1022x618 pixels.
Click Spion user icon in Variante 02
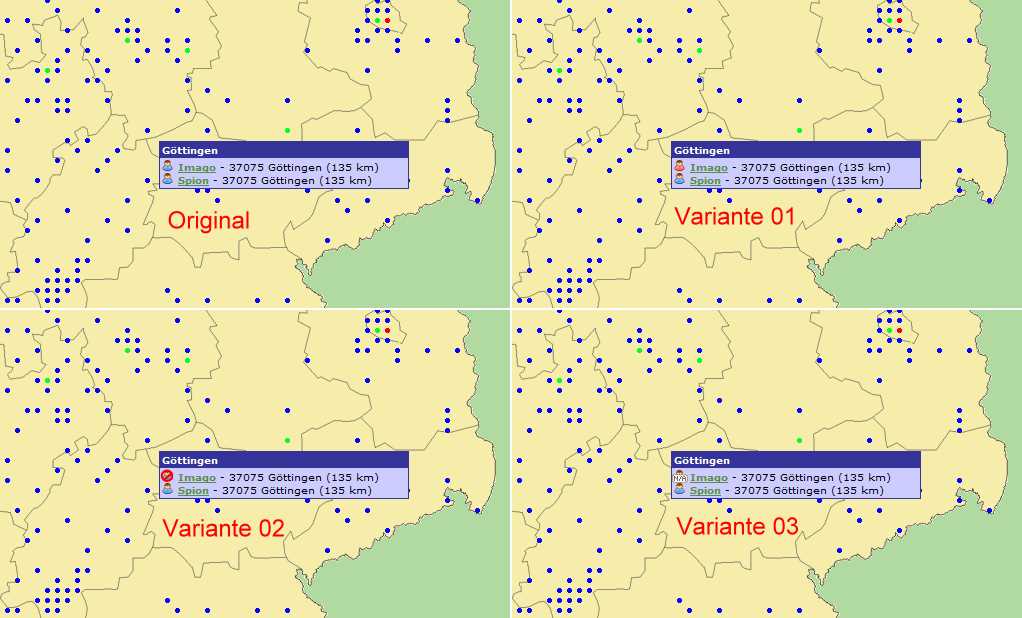pyautogui.click(x=167, y=490)
